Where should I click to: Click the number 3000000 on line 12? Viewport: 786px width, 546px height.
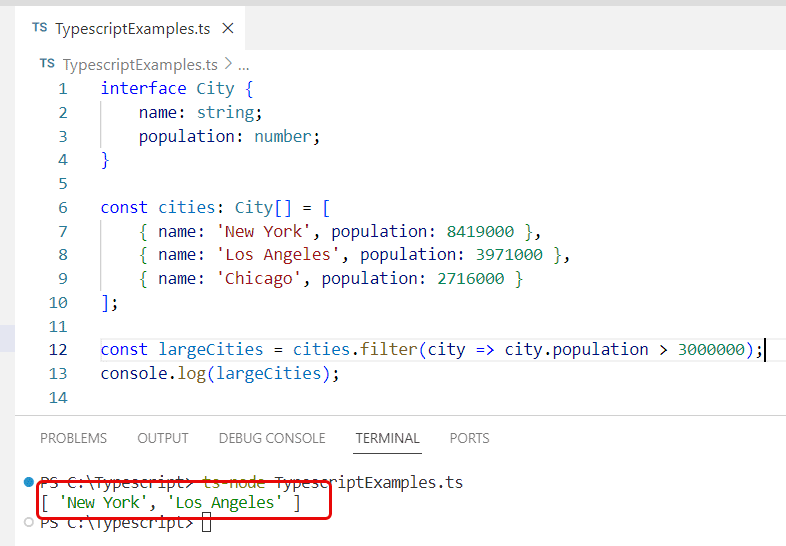coord(711,349)
